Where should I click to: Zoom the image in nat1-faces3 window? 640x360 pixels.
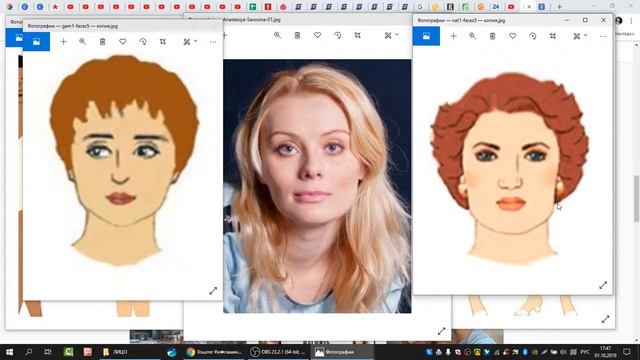click(x=472, y=36)
